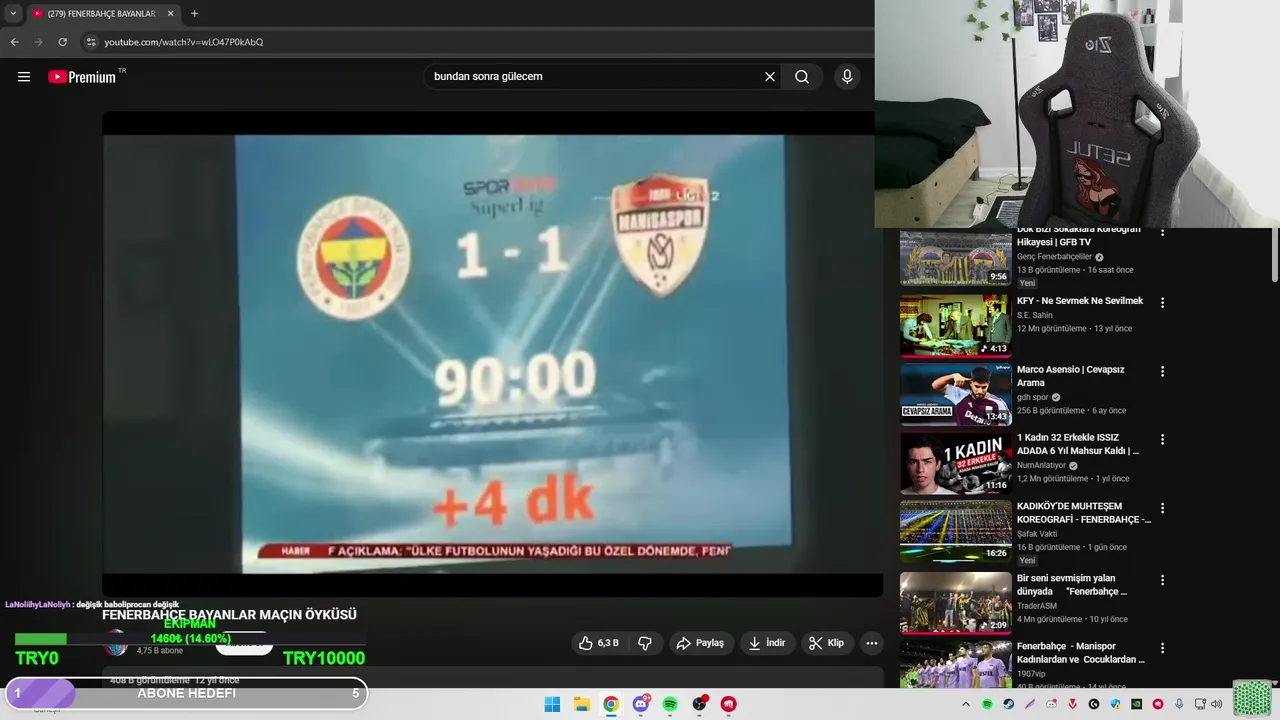Clear the search box text

[770, 77]
